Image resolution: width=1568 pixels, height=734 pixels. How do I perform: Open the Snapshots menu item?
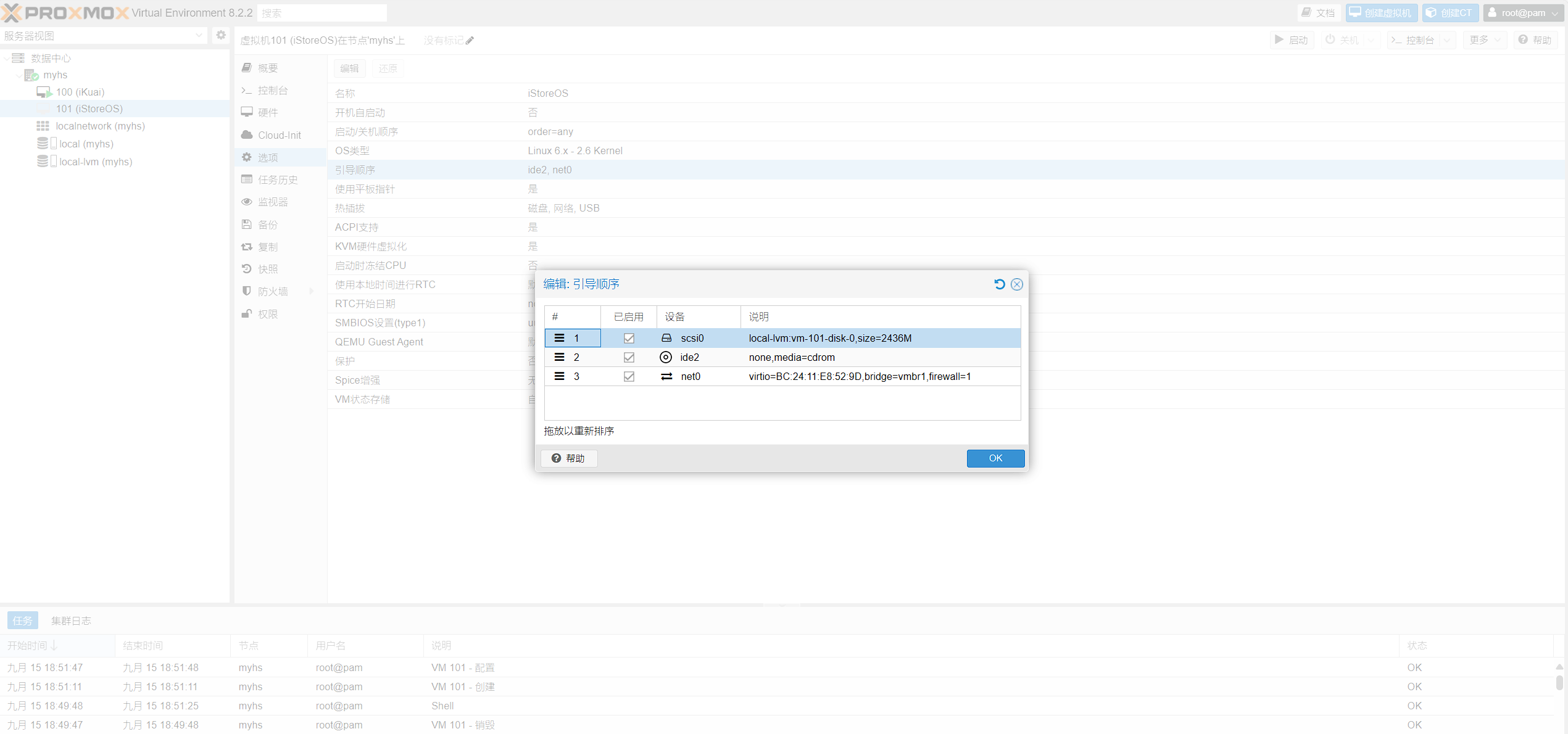pyautogui.click(x=280, y=269)
